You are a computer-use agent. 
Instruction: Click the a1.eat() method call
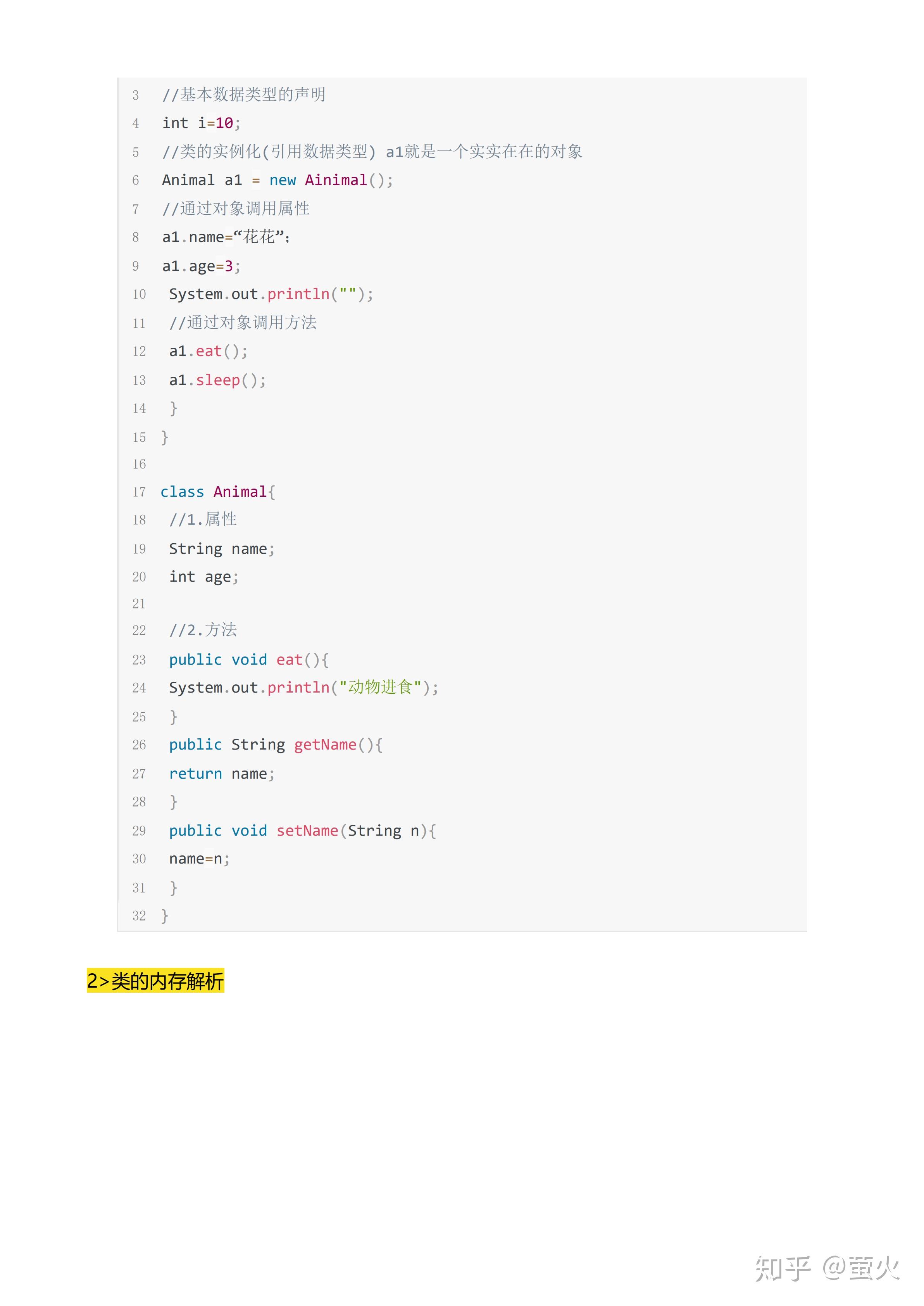(x=208, y=351)
